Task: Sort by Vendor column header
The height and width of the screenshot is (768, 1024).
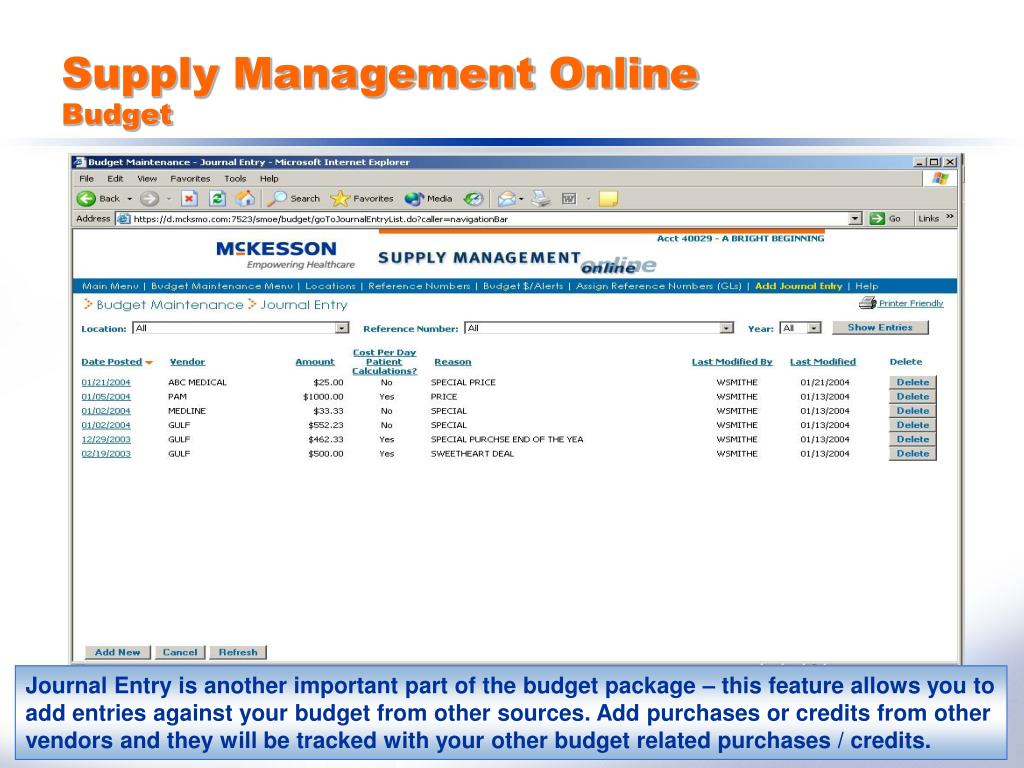Action: click(187, 362)
